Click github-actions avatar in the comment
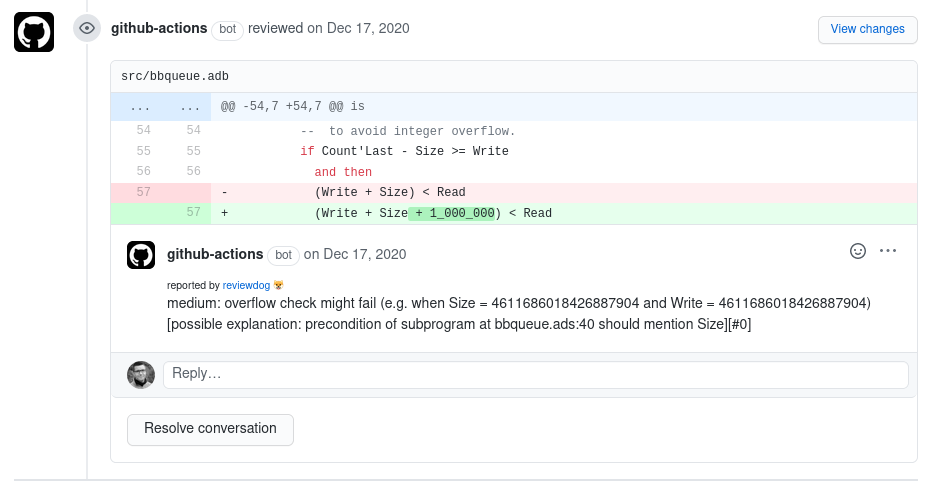933x494 pixels. [141, 255]
